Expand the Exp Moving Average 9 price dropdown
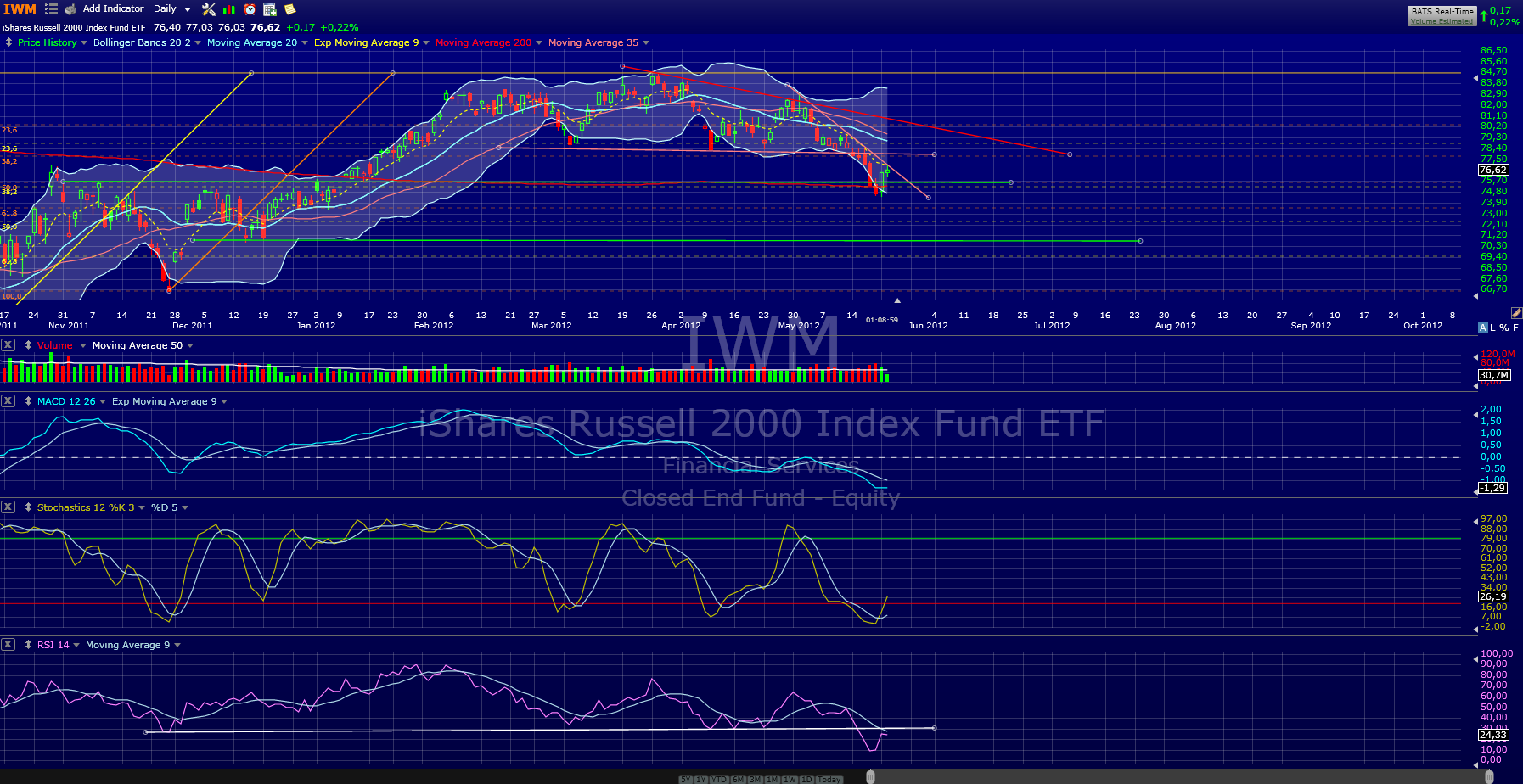The width and height of the screenshot is (1523, 784). tap(426, 42)
